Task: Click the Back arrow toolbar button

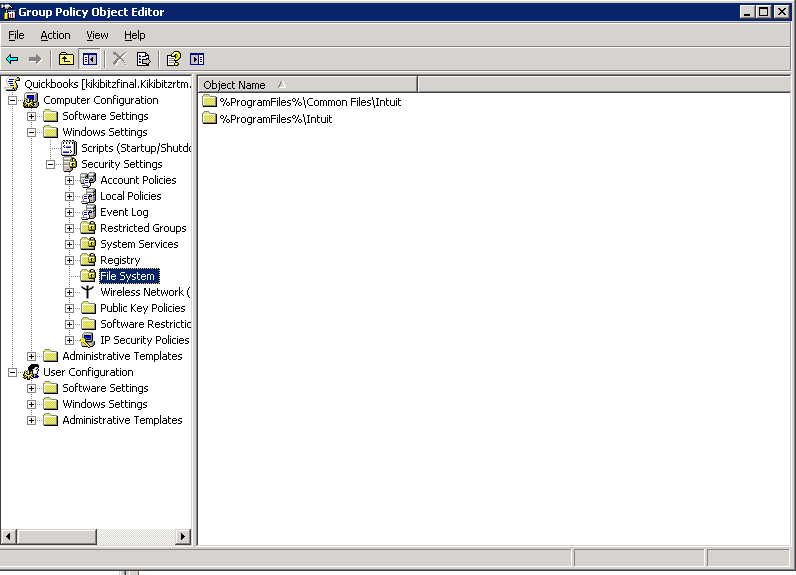Action: [12, 59]
